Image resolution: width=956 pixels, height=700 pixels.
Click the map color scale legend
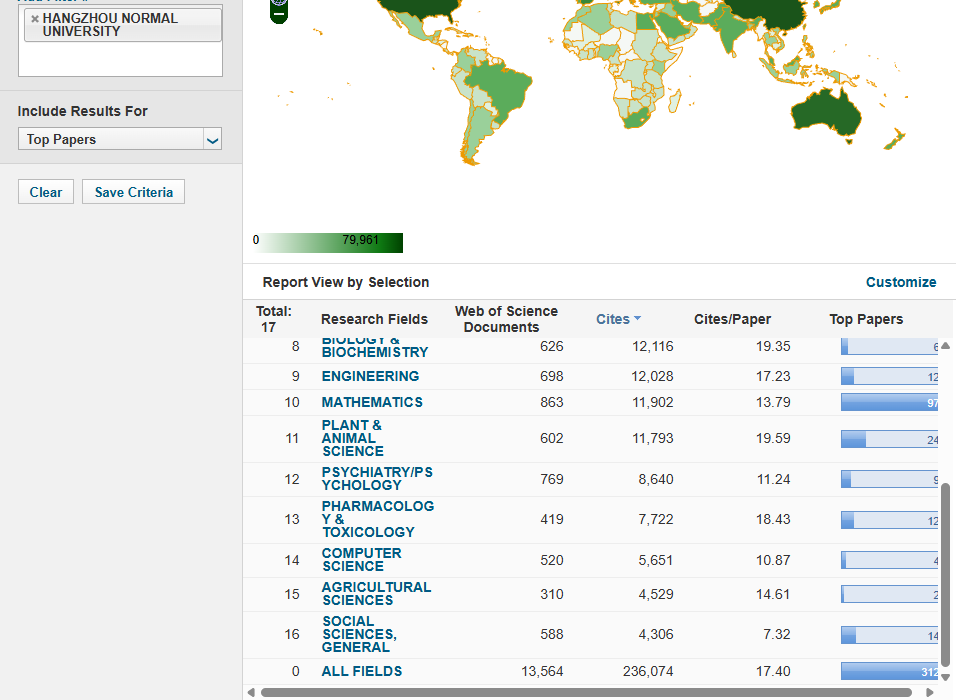point(328,242)
